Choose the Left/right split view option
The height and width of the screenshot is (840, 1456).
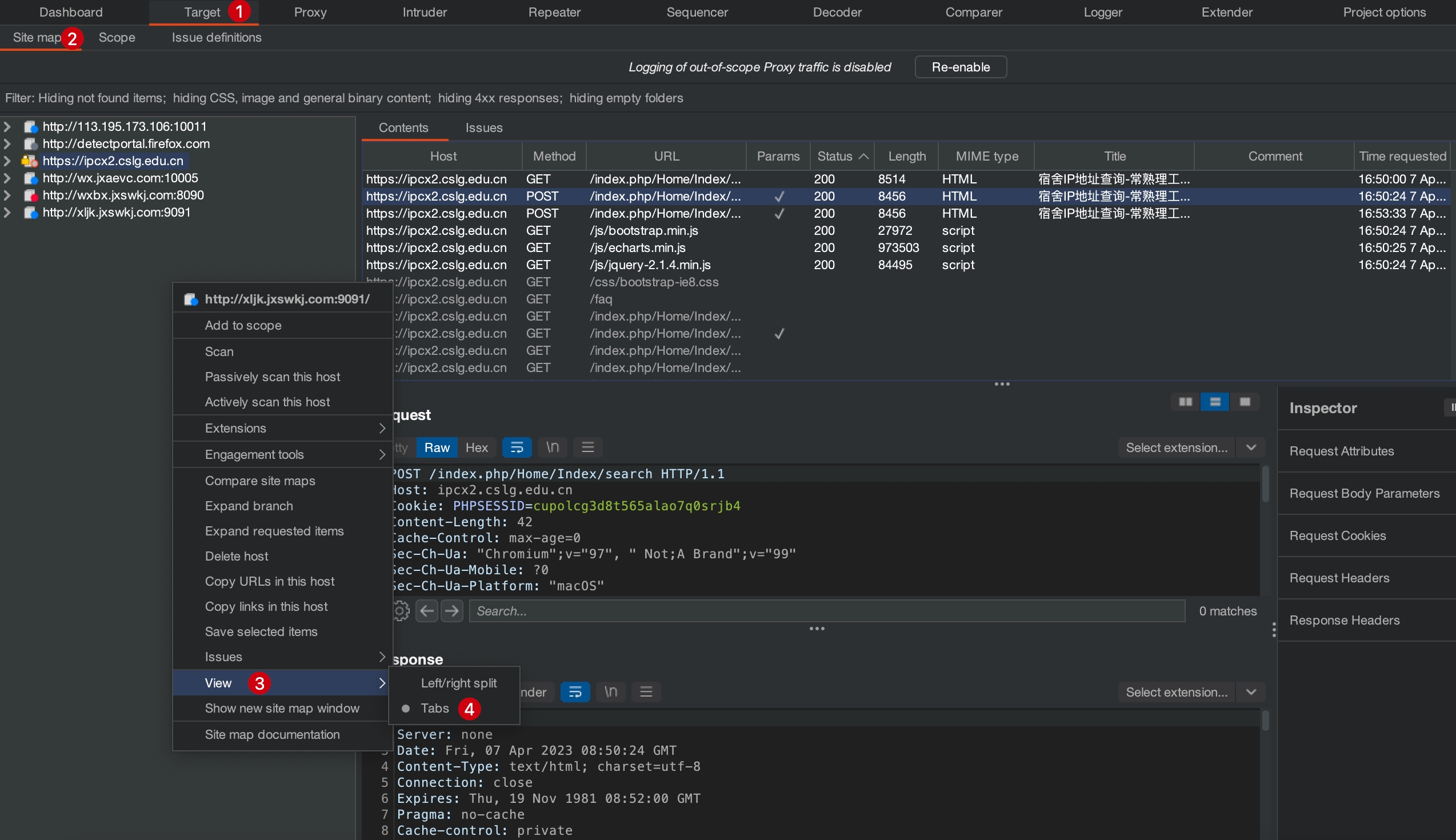(x=458, y=683)
